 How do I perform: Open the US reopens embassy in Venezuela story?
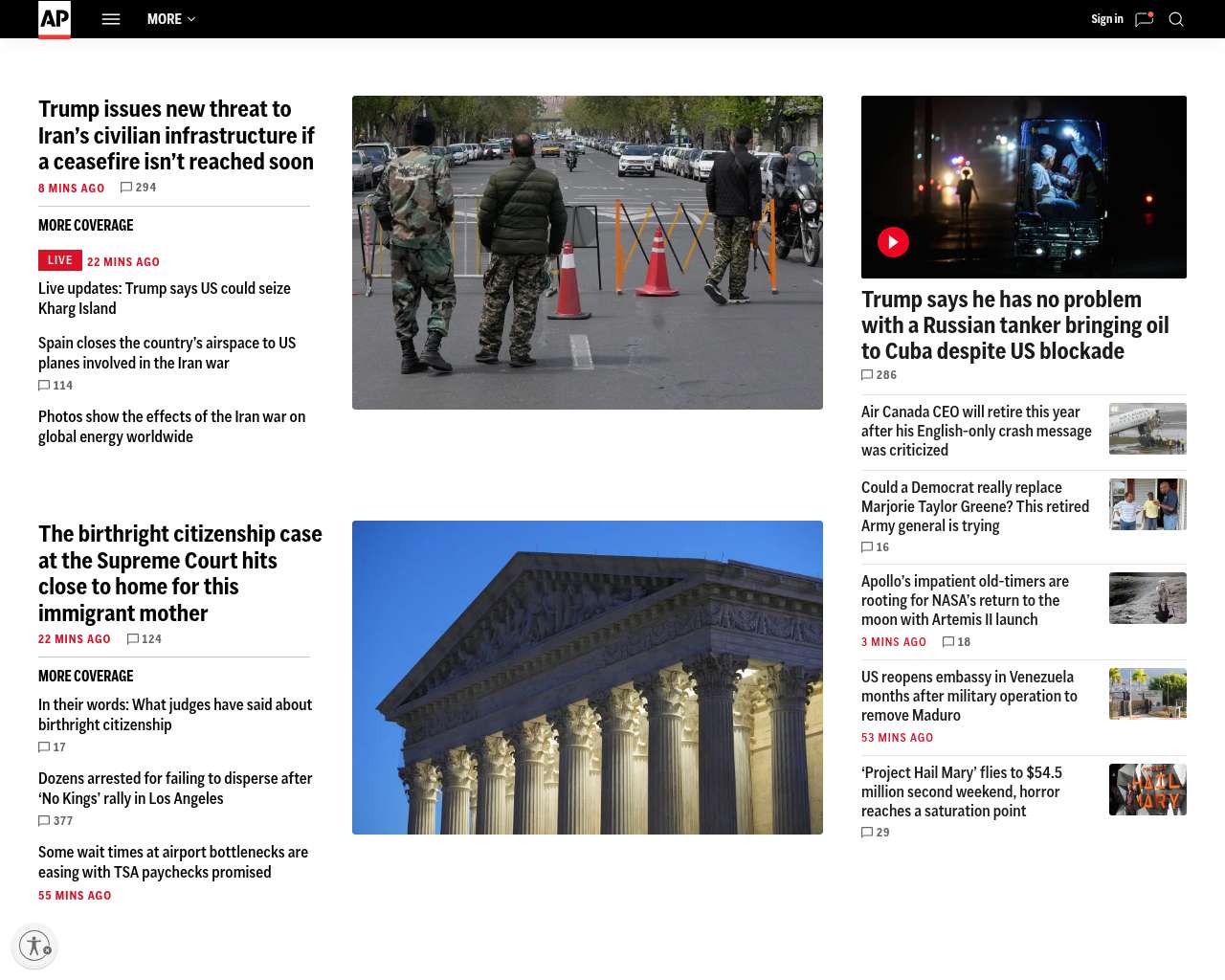pos(969,696)
